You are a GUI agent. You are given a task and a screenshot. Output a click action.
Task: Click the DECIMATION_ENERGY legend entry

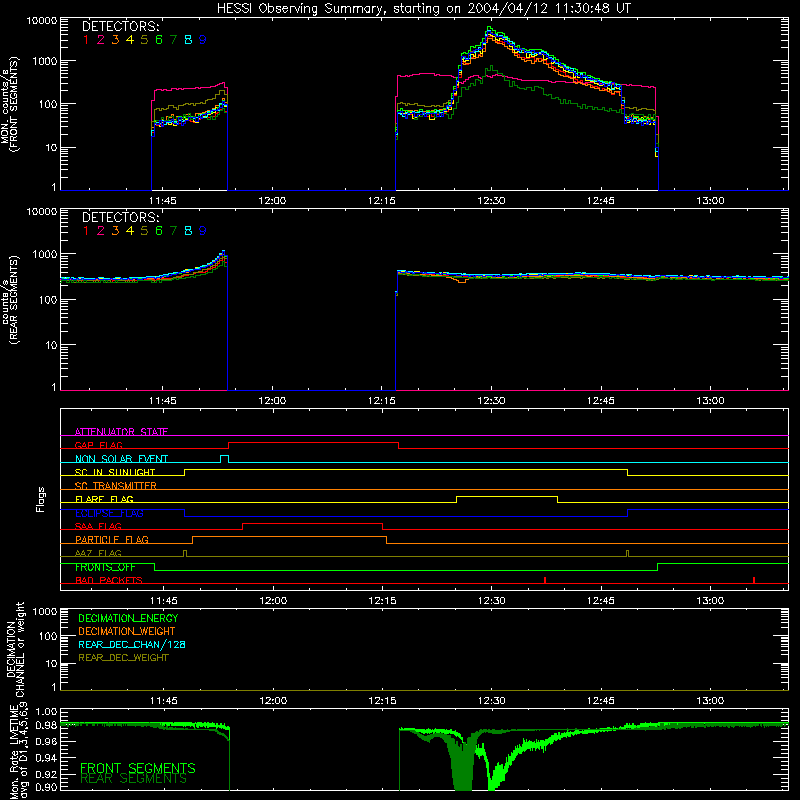128,618
